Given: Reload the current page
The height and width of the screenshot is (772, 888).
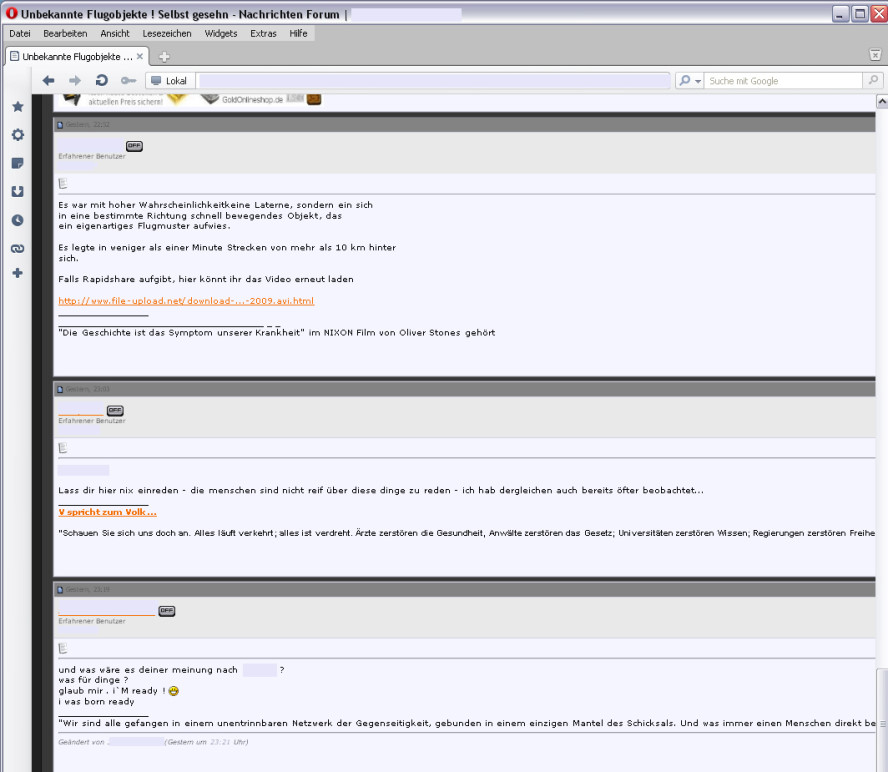Looking at the screenshot, I should (101, 80).
